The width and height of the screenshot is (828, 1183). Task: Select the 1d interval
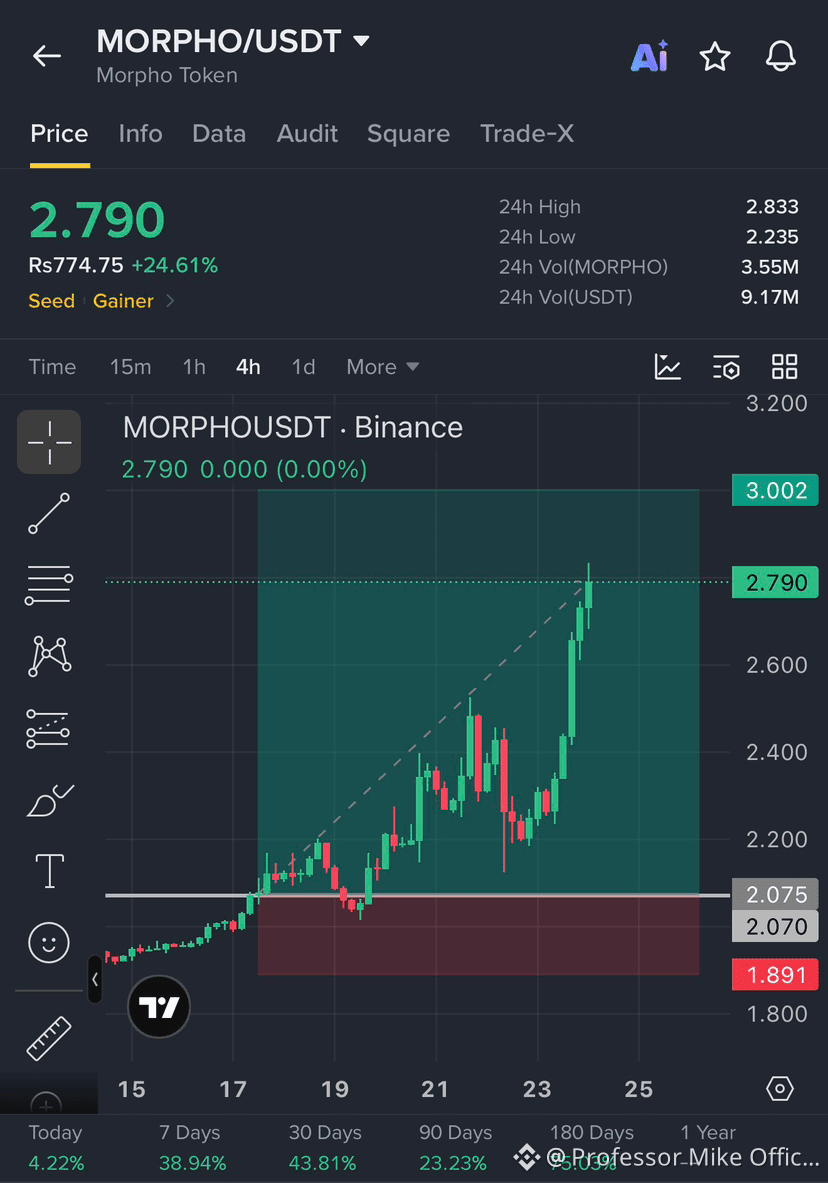pos(303,367)
